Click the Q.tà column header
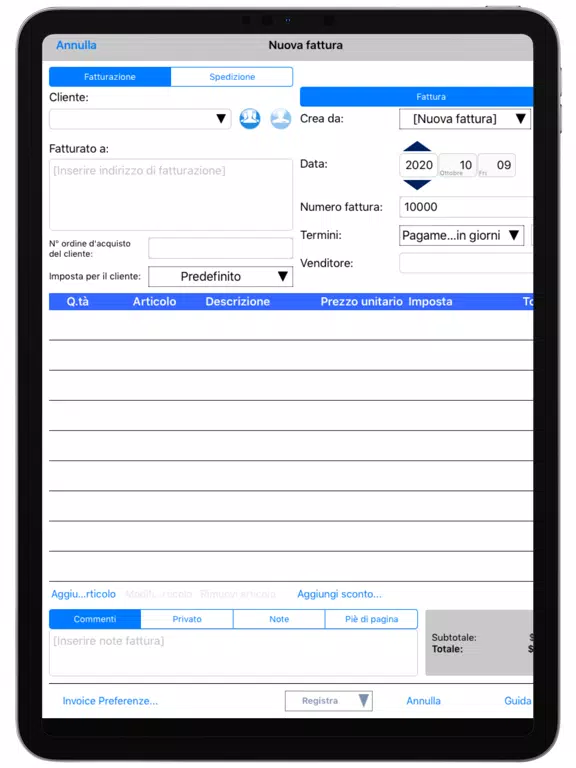The width and height of the screenshot is (576, 768). coord(78,302)
